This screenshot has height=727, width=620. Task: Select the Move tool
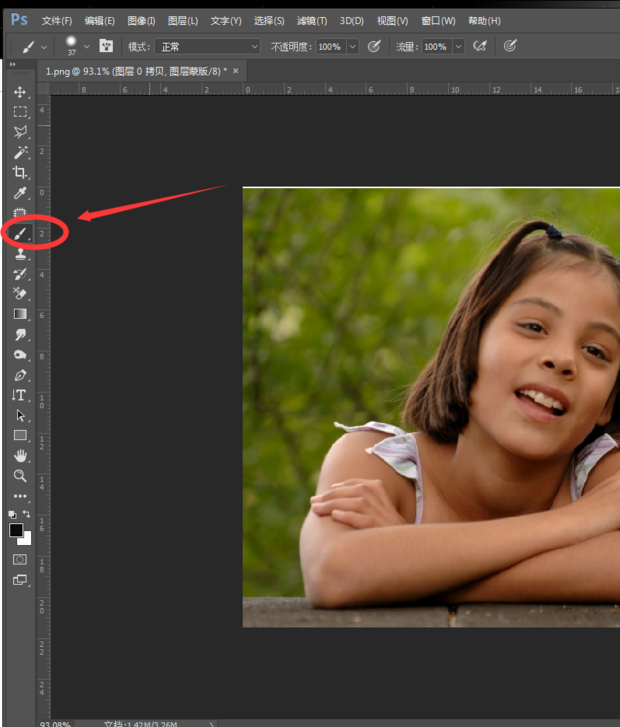(x=20, y=92)
